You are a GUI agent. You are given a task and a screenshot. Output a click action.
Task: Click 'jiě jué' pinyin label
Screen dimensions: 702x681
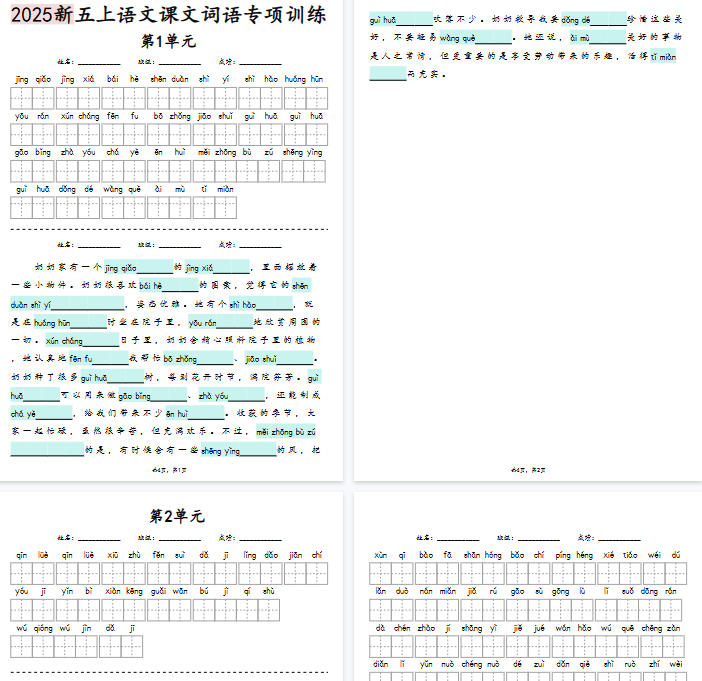click(x=528, y=628)
